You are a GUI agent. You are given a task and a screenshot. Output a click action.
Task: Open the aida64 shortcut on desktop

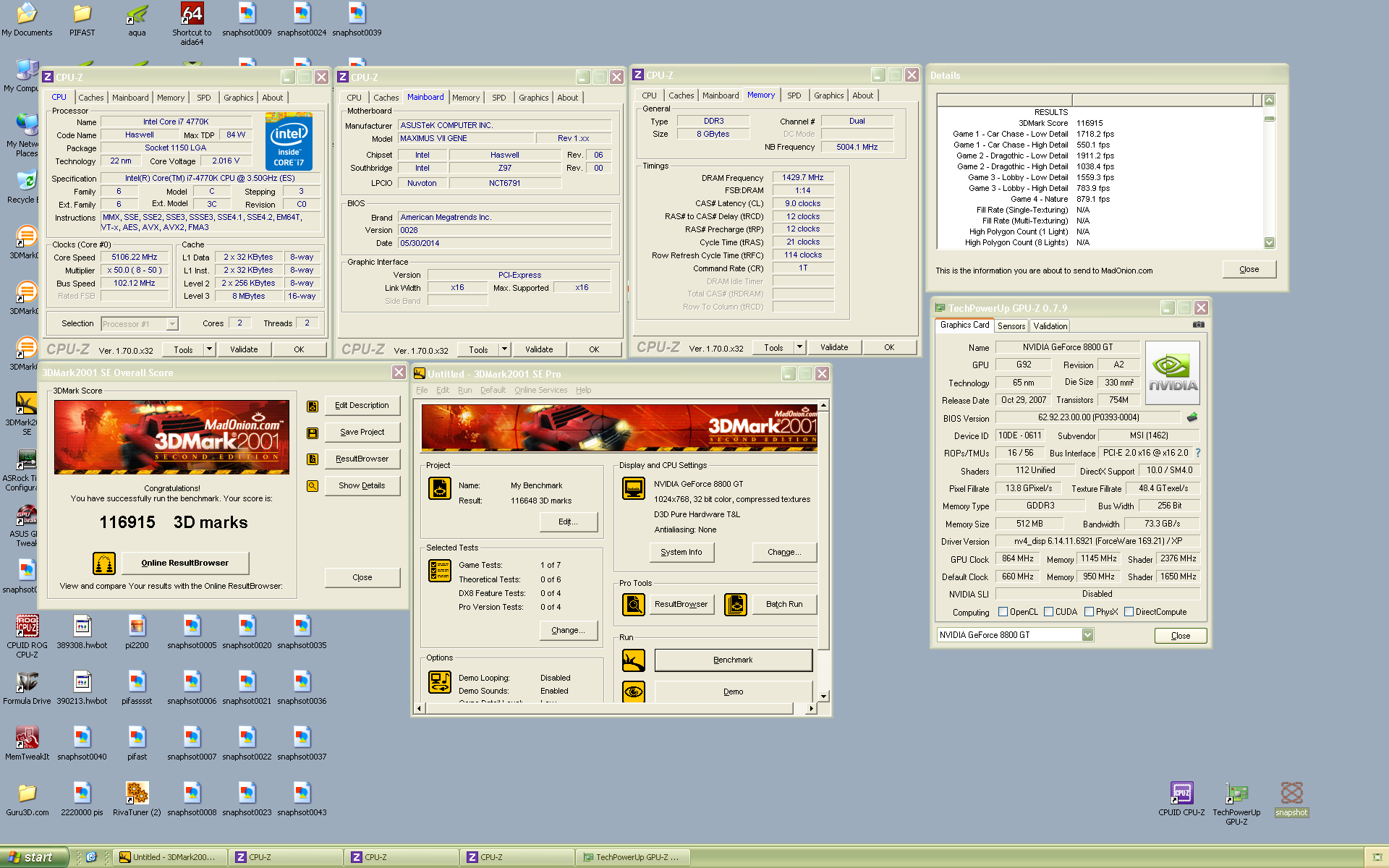(192, 23)
